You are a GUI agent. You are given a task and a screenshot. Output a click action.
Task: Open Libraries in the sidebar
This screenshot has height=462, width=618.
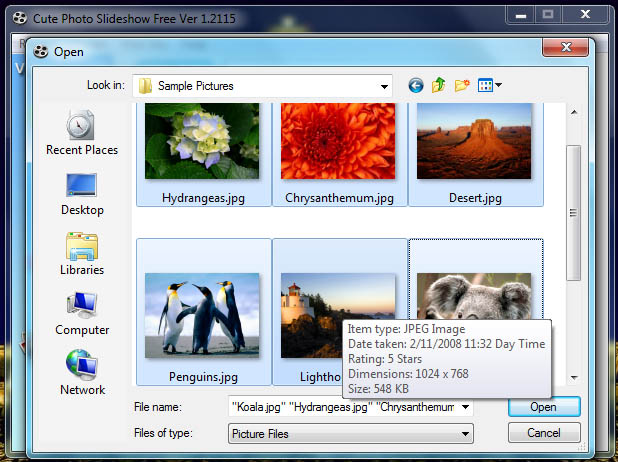[82, 254]
